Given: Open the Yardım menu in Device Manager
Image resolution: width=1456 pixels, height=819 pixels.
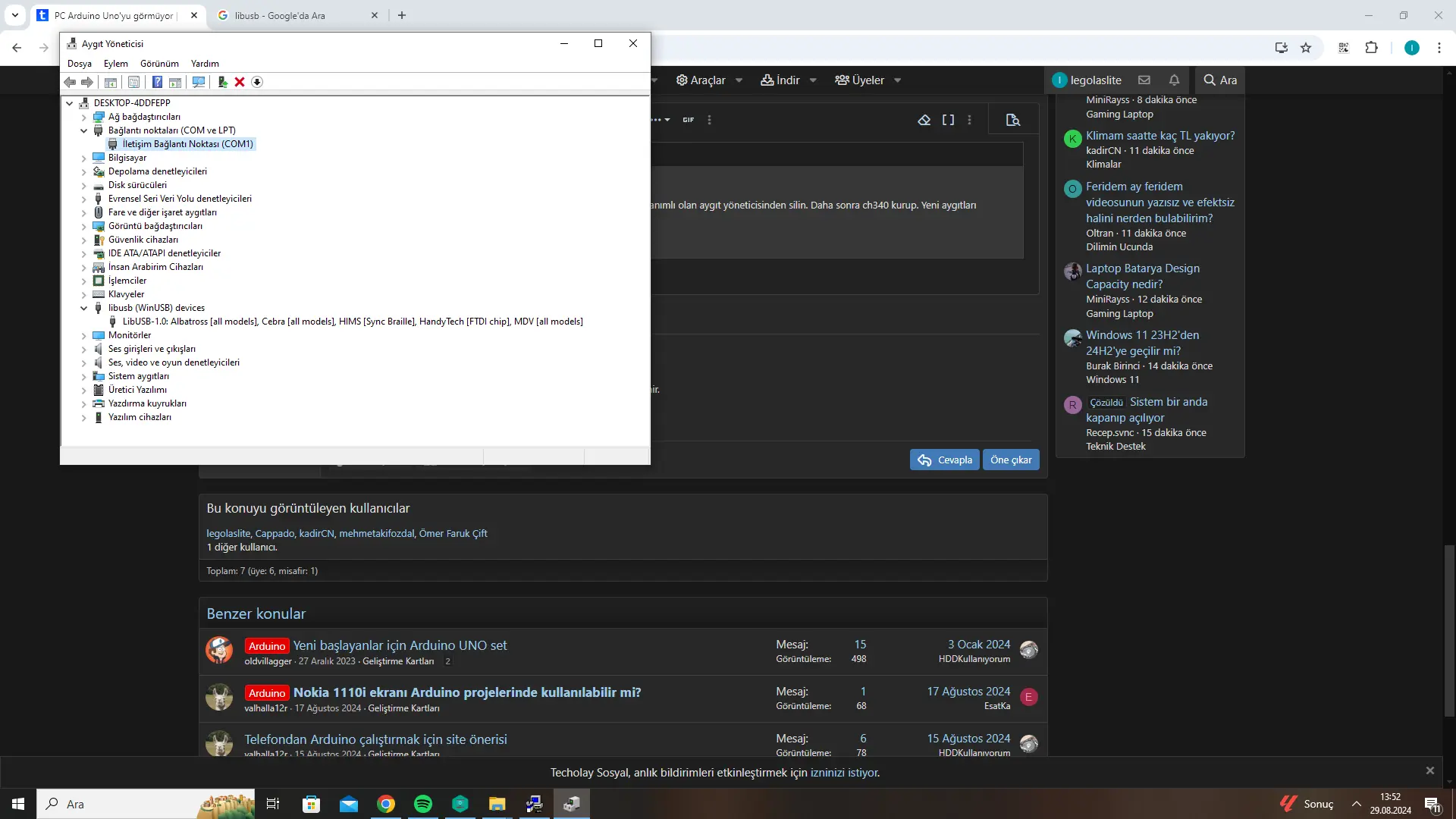Looking at the screenshot, I should 205,64.
